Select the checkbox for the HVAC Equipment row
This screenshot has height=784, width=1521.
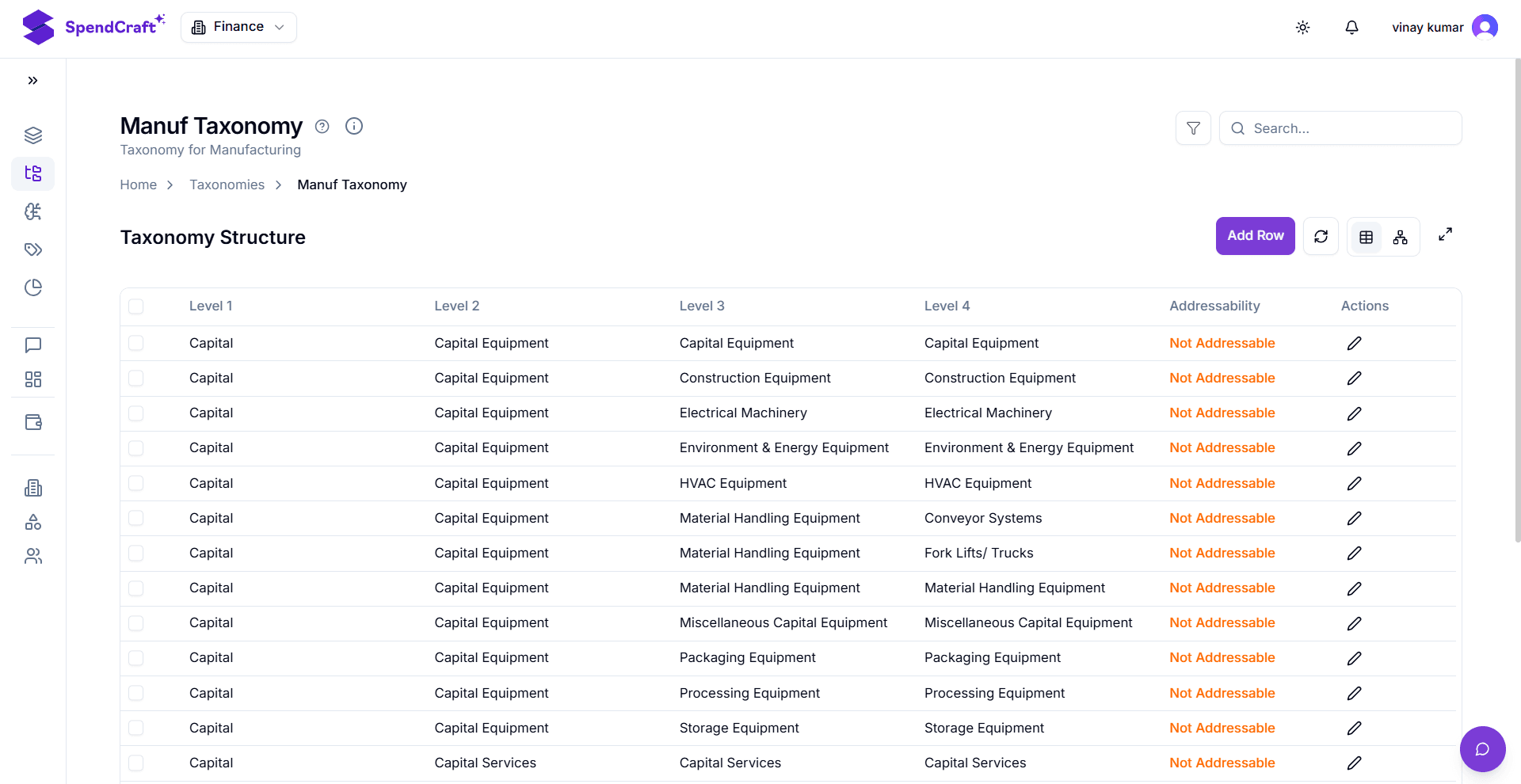click(136, 483)
